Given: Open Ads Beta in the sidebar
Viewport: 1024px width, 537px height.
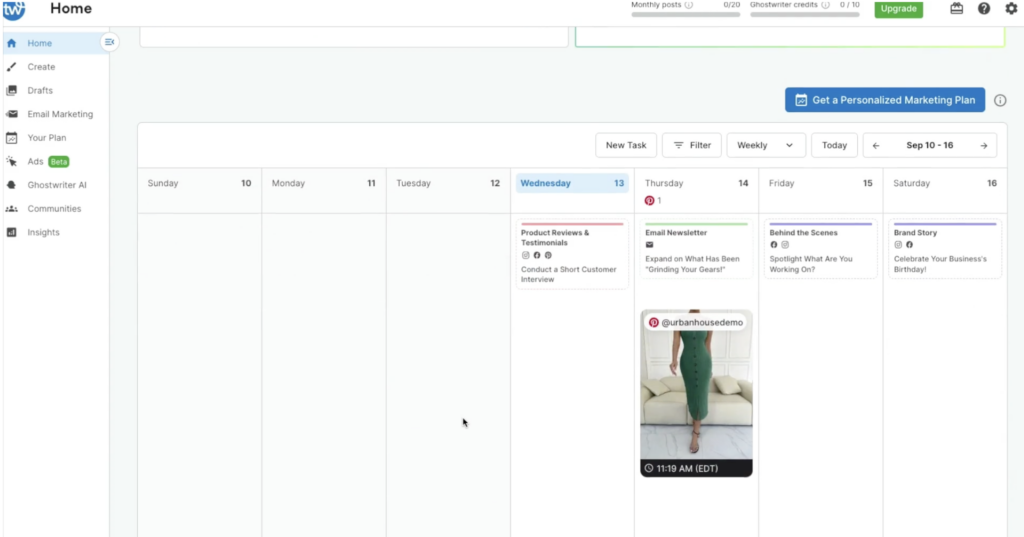Looking at the screenshot, I should coord(56,161).
